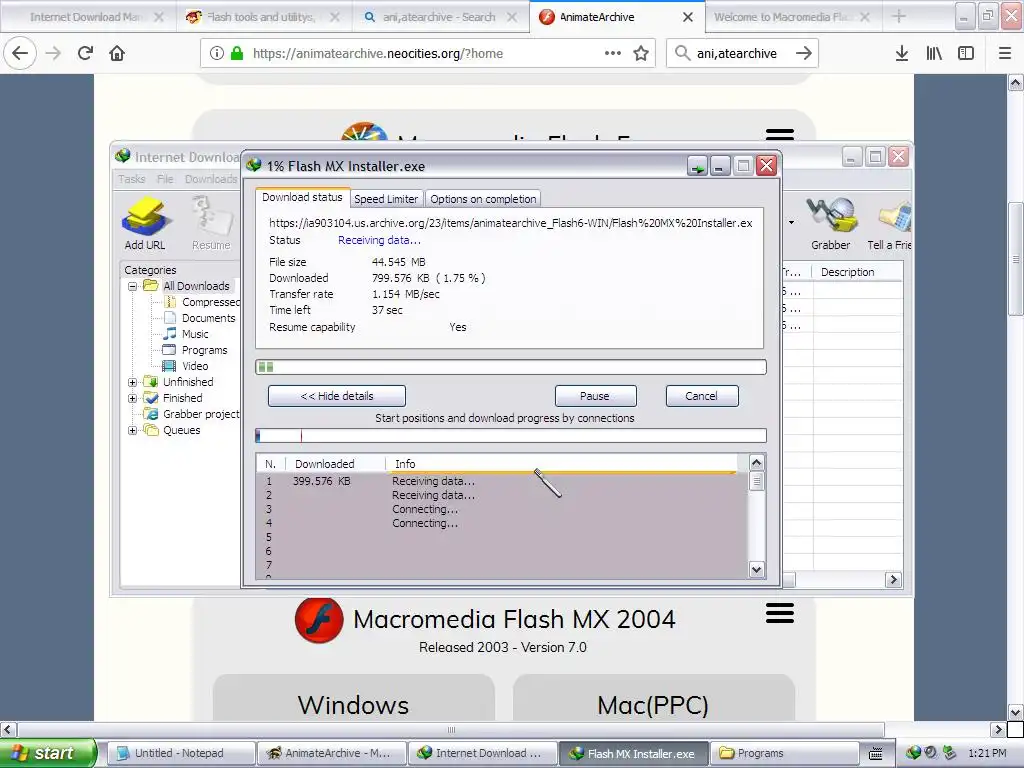Click the IDM tray icon in system tray

click(913, 753)
